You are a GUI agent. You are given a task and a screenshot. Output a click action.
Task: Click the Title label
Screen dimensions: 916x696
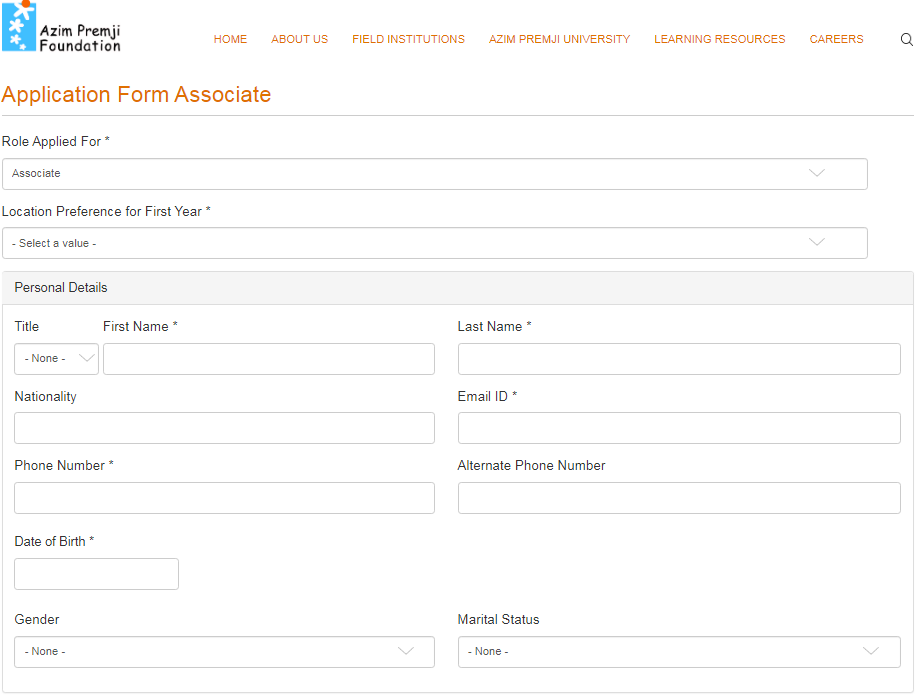point(27,327)
